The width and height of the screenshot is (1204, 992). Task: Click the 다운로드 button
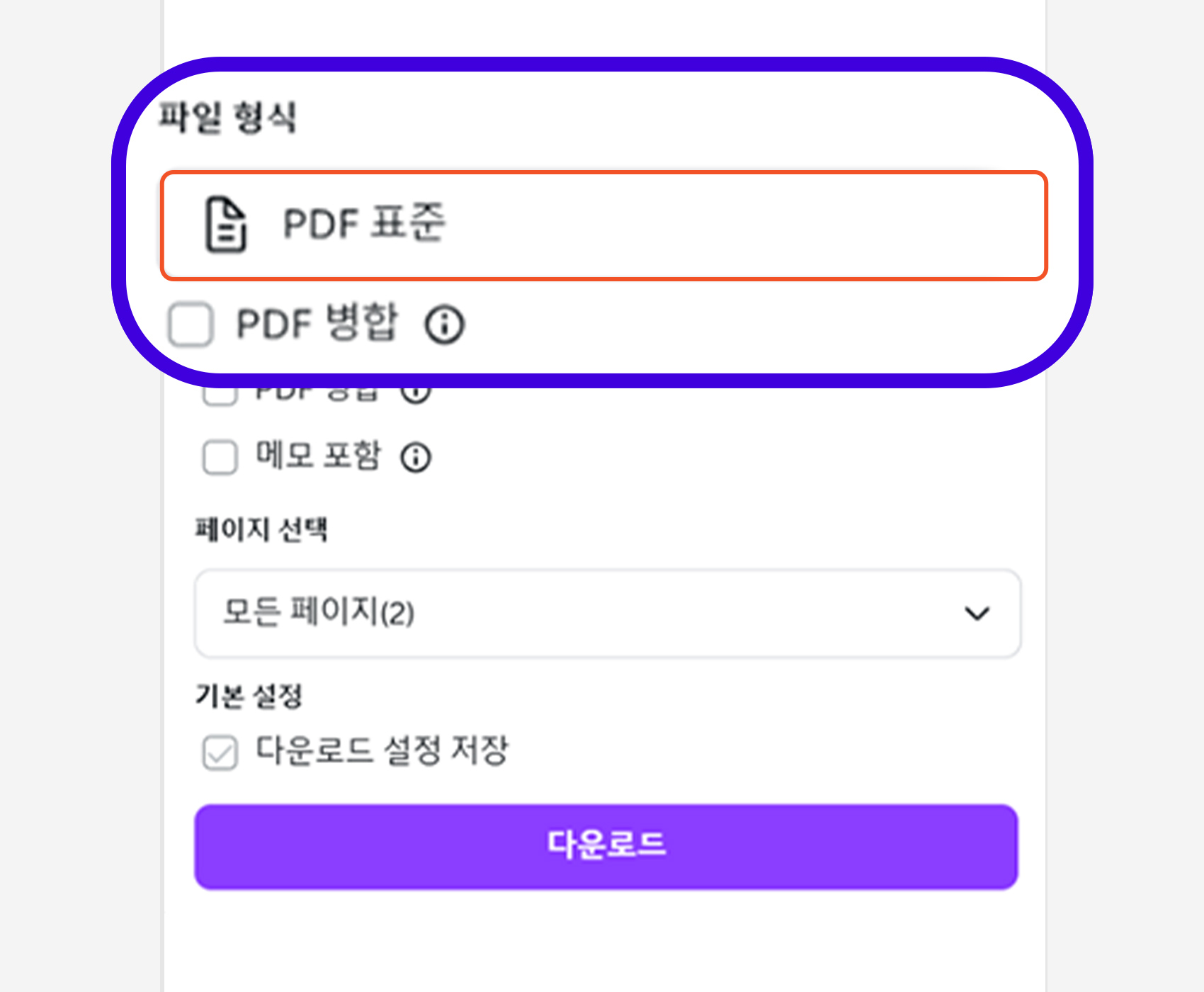pyautogui.click(x=606, y=846)
